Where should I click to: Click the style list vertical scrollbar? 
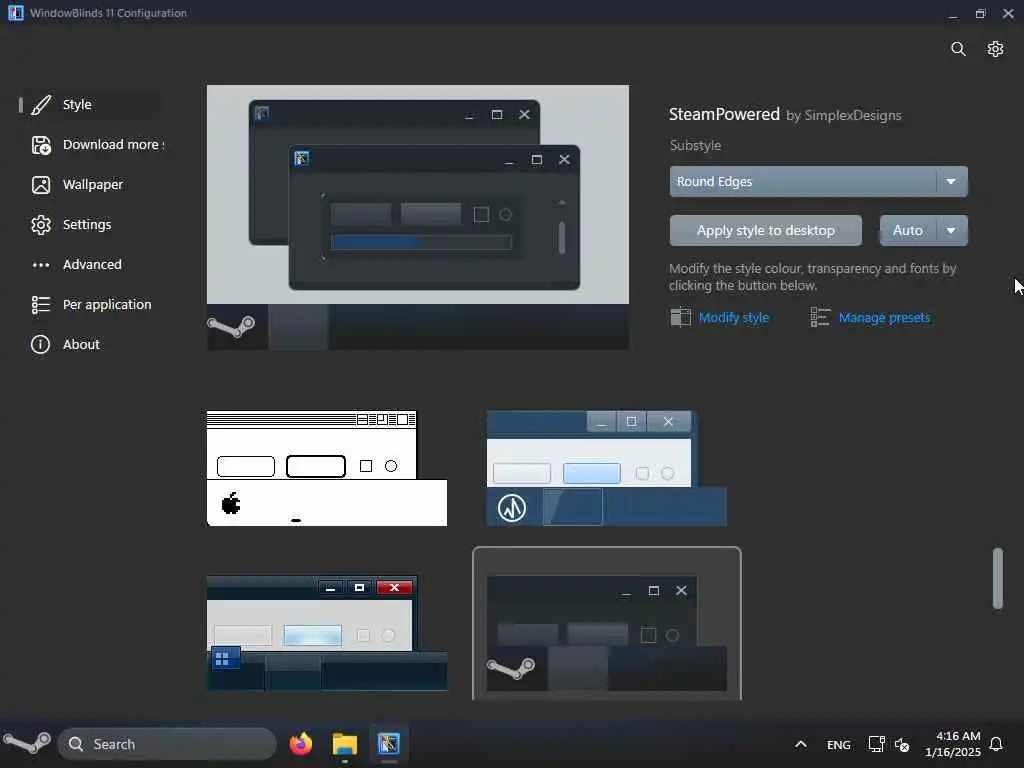(x=997, y=579)
